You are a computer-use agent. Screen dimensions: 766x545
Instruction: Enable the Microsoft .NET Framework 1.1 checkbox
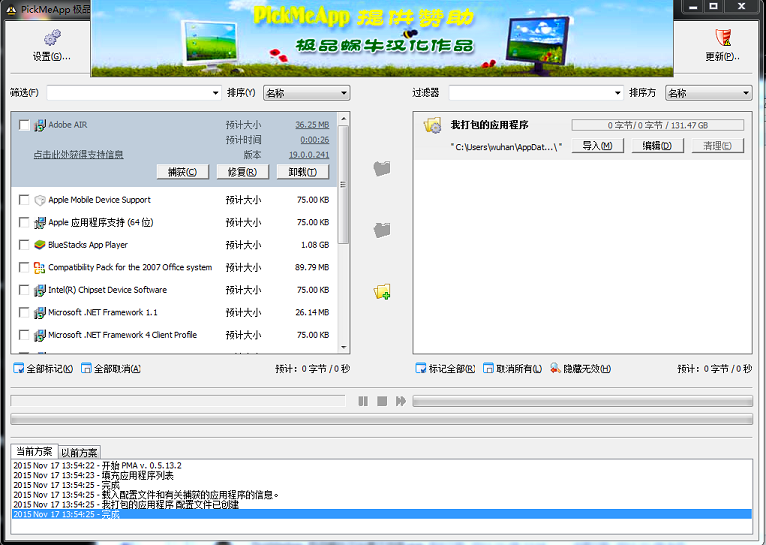24,313
